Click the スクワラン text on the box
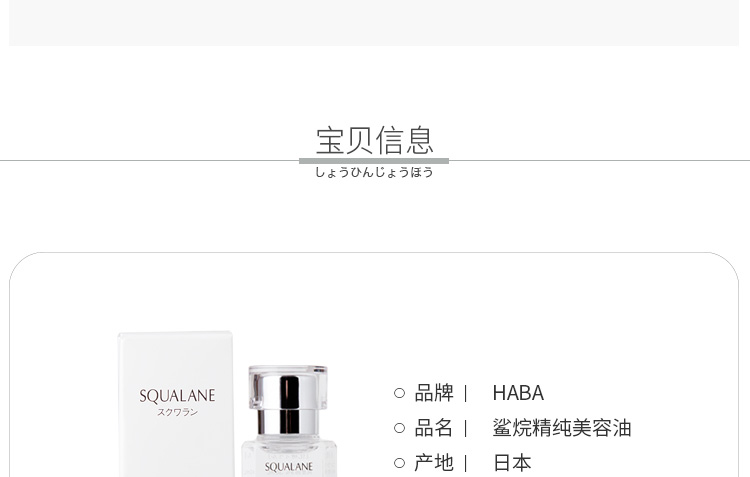 click(x=177, y=412)
